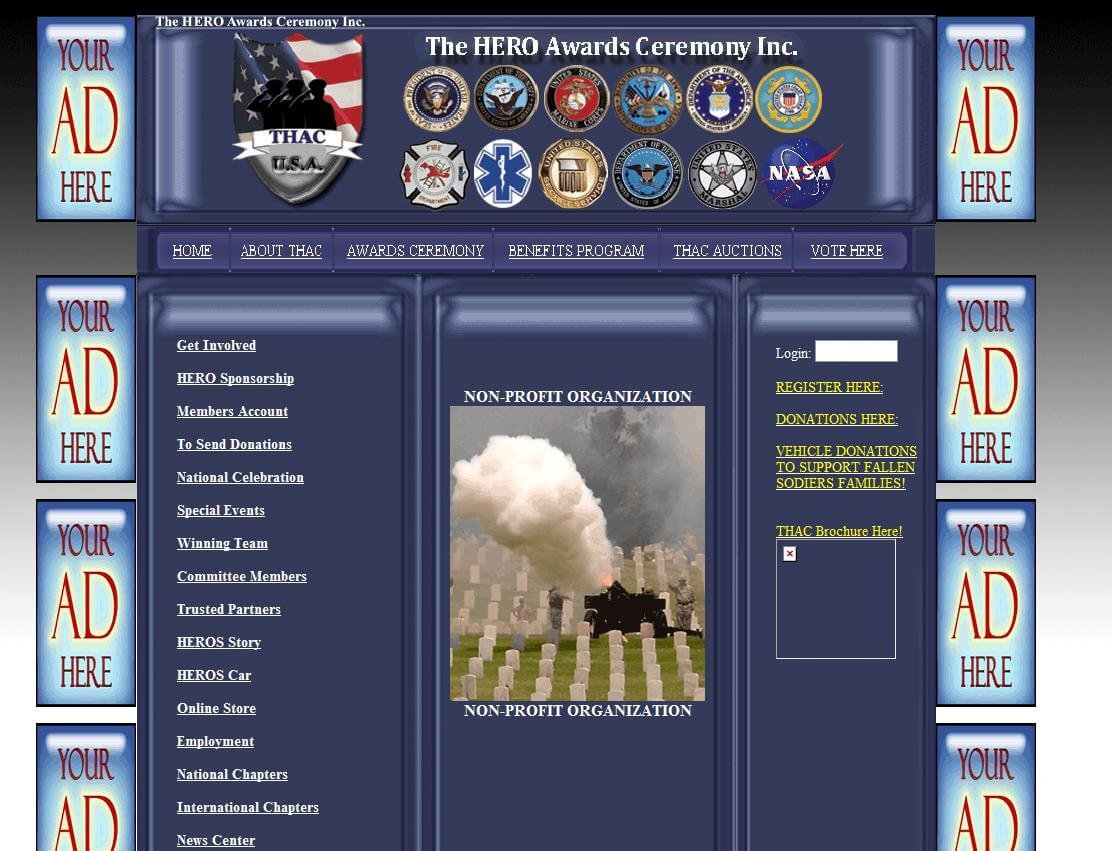Click the Seal of the President emblem

pos(436,99)
